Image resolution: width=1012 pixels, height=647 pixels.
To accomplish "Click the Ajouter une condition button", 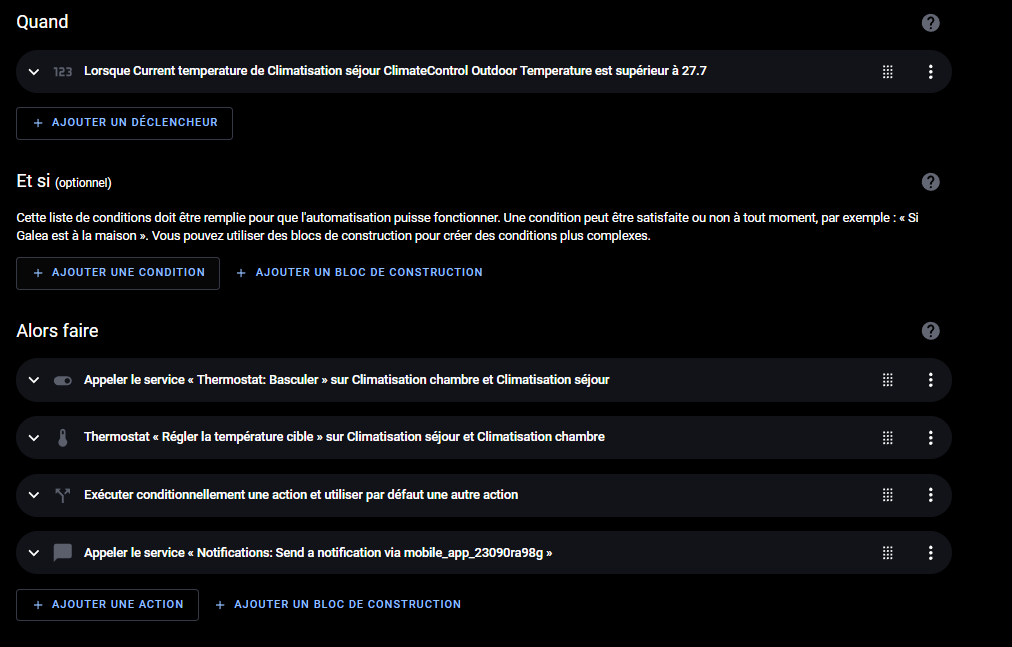I will [x=117, y=272].
